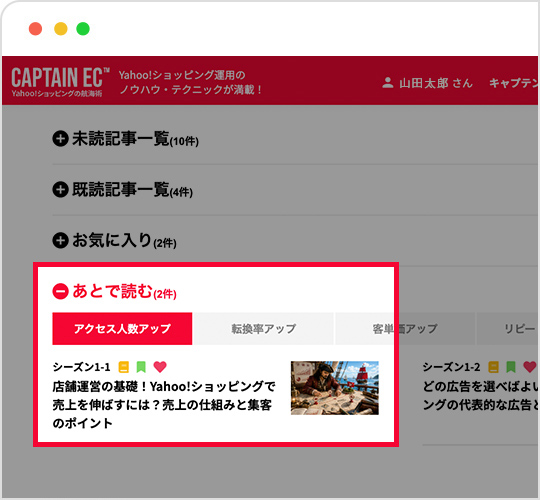Toggle green bookmark icon on シーズン1-1
This screenshot has height=500, width=540.
tap(141, 367)
